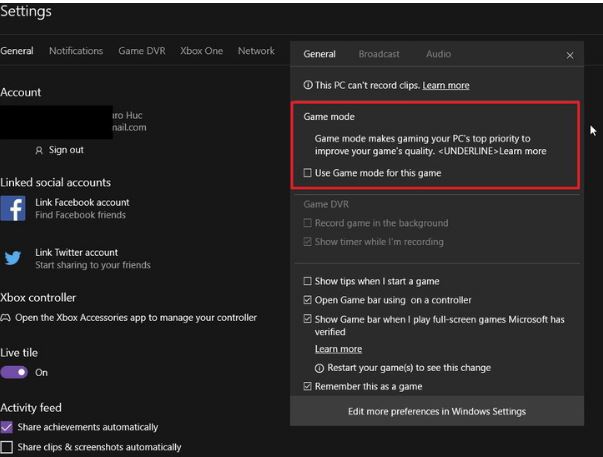Click info icon beside PC can't record clips
This screenshot has height=457, width=603.
[308, 86]
